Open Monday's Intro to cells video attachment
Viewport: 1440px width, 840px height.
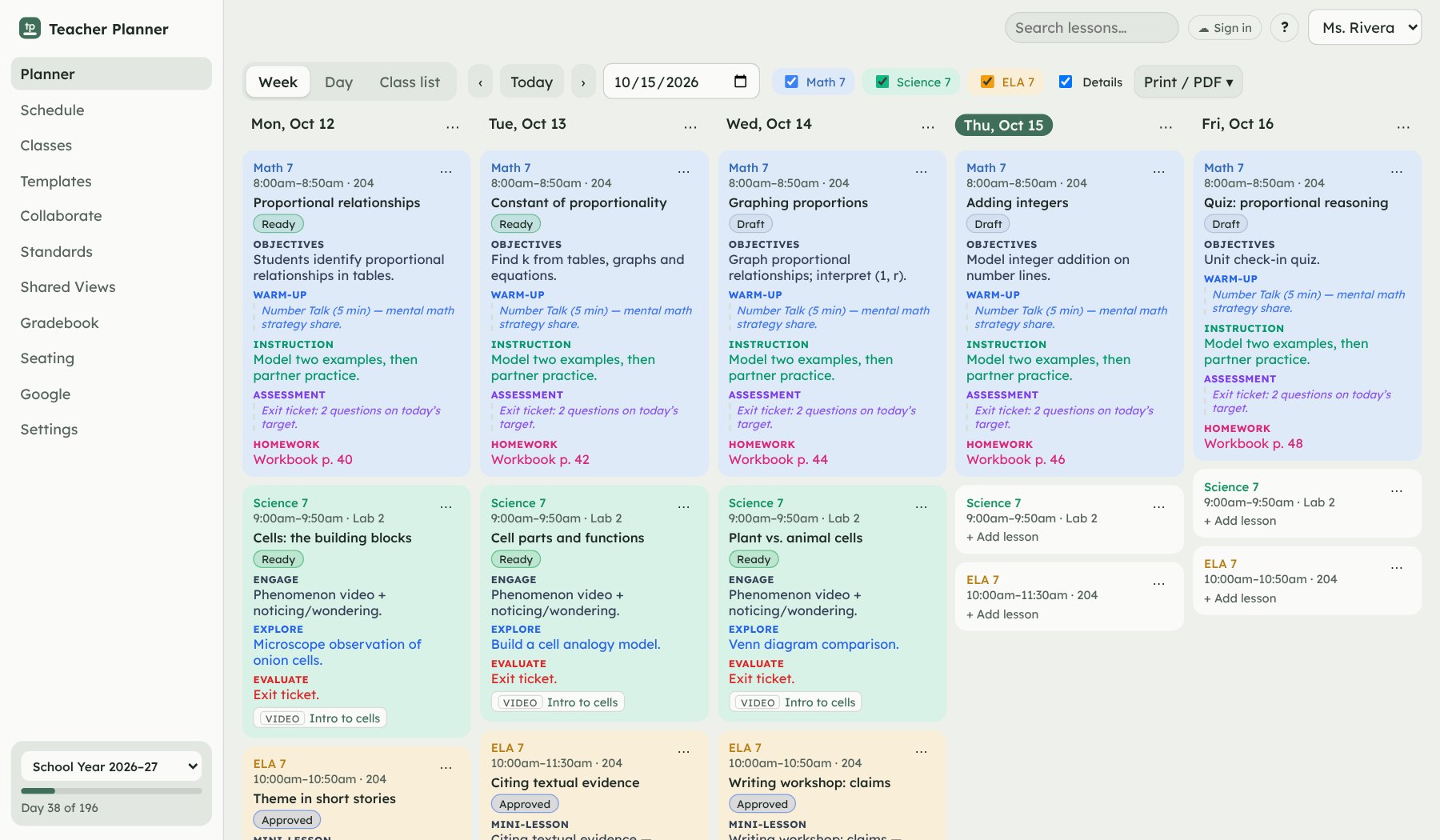tap(320, 718)
